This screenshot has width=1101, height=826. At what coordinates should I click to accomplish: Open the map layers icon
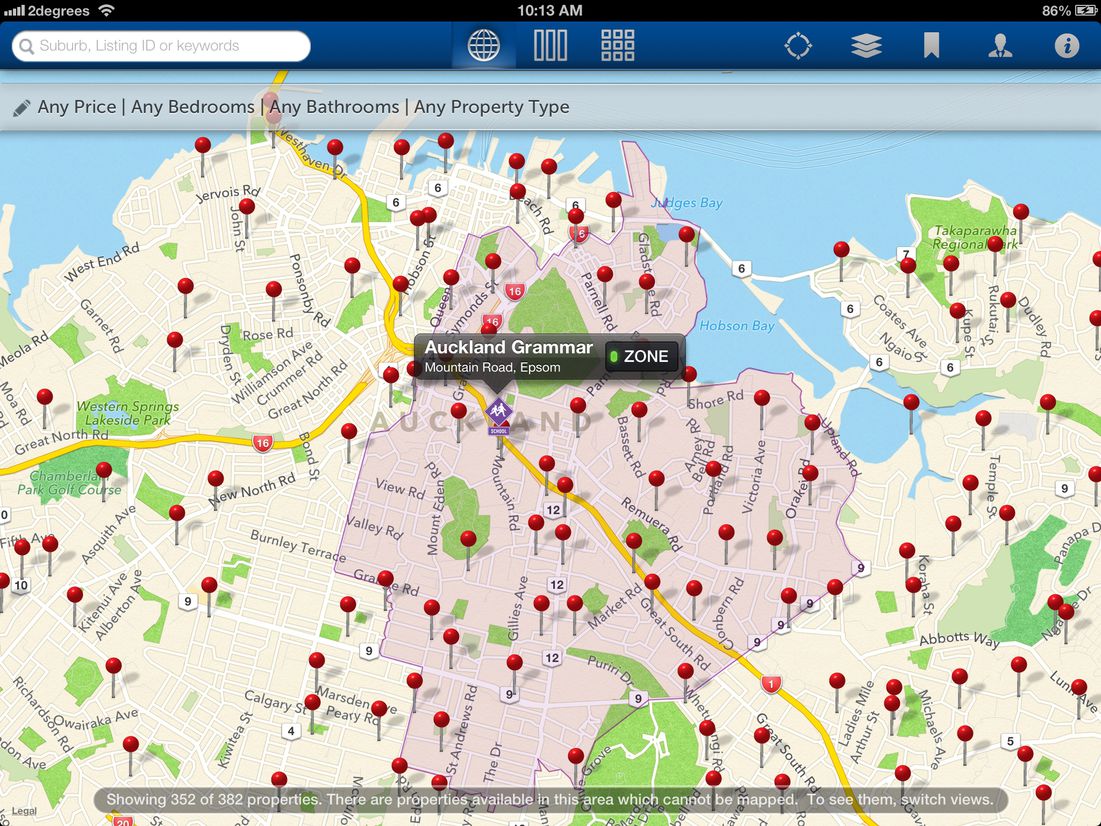click(x=865, y=46)
